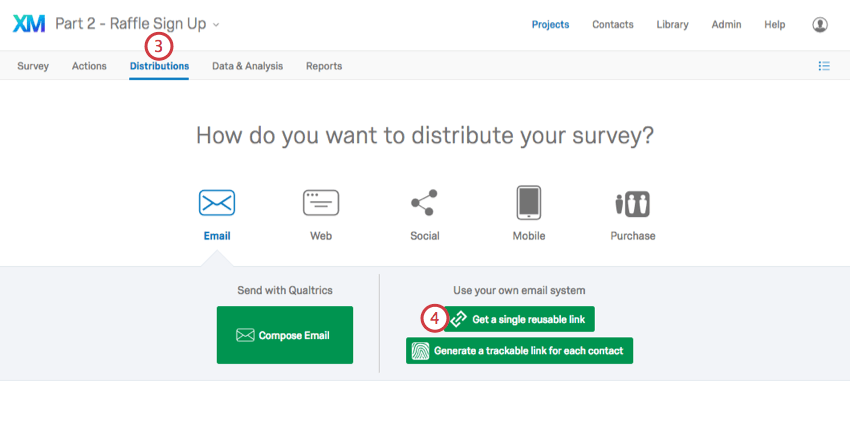Screen dimensions: 850x425
Task: Select the Social share icon
Action: pos(424,203)
